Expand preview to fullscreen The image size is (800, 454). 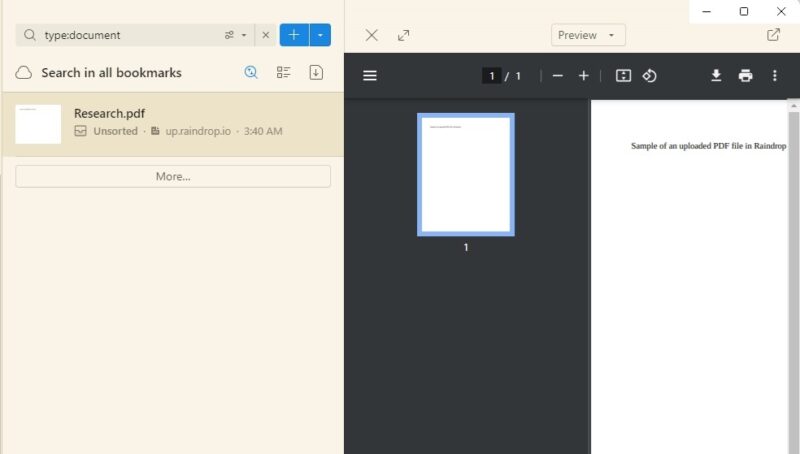[404, 35]
